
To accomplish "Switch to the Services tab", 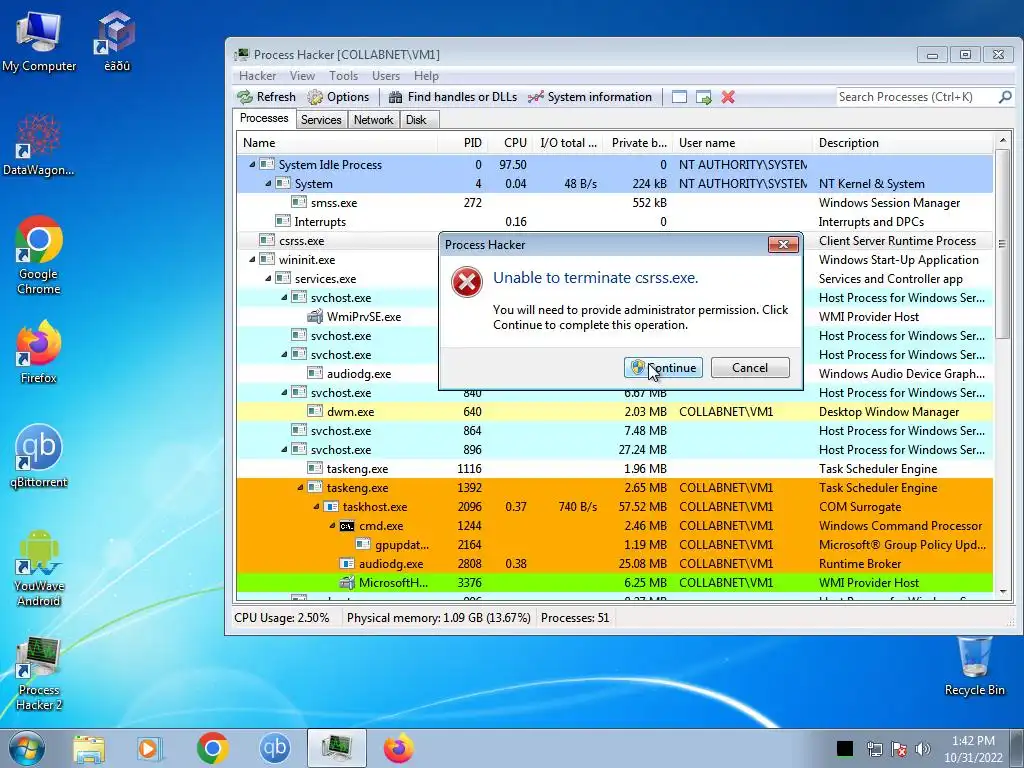I will [321, 120].
